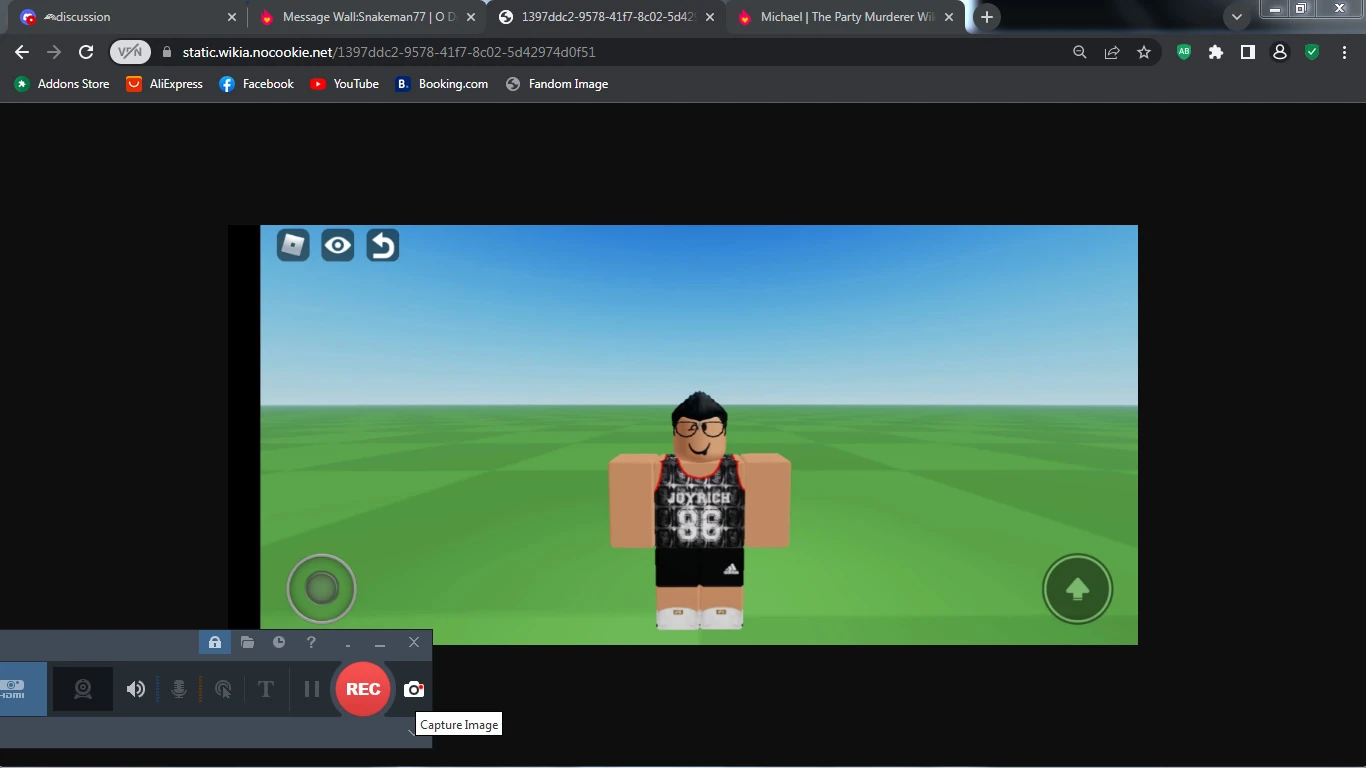This screenshot has height=768, width=1366.
Task: Toggle the eye view icon in game
Action: click(x=338, y=245)
